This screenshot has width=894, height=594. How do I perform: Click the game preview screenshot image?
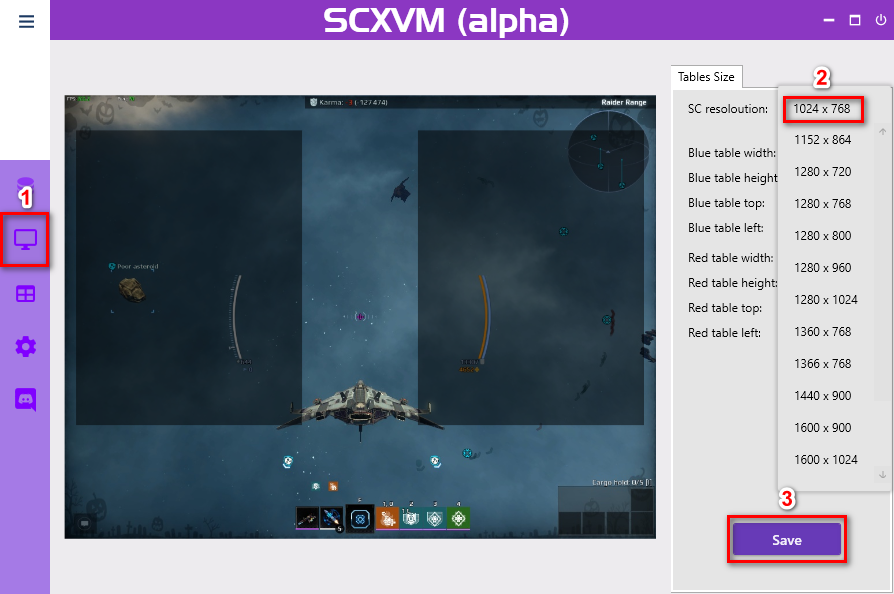360,317
